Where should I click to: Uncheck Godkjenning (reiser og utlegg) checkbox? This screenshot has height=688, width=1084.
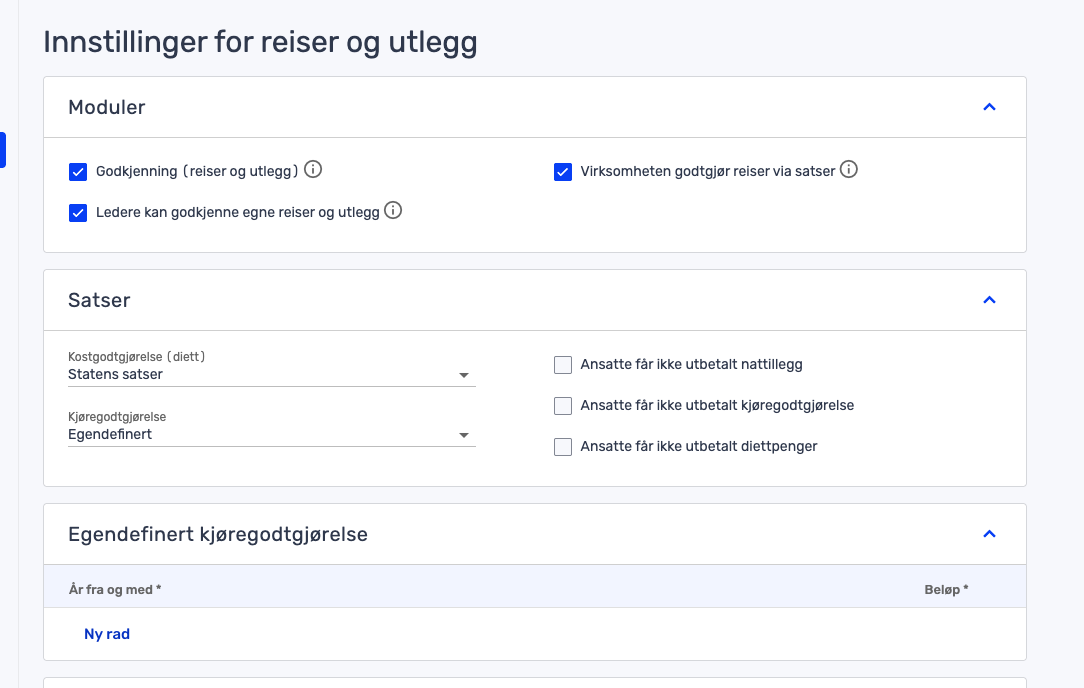78,172
